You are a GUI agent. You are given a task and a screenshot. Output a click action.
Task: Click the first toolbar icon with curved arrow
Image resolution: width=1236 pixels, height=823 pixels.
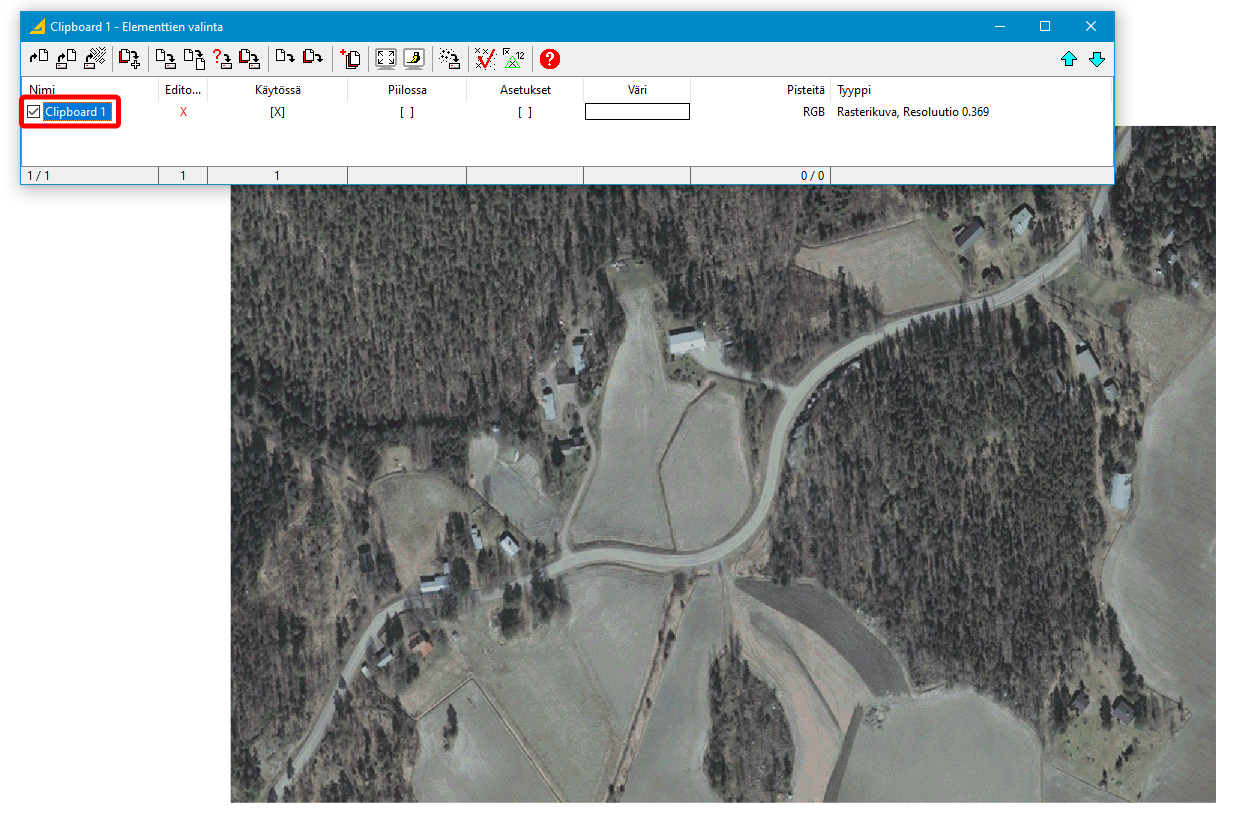[x=39, y=59]
